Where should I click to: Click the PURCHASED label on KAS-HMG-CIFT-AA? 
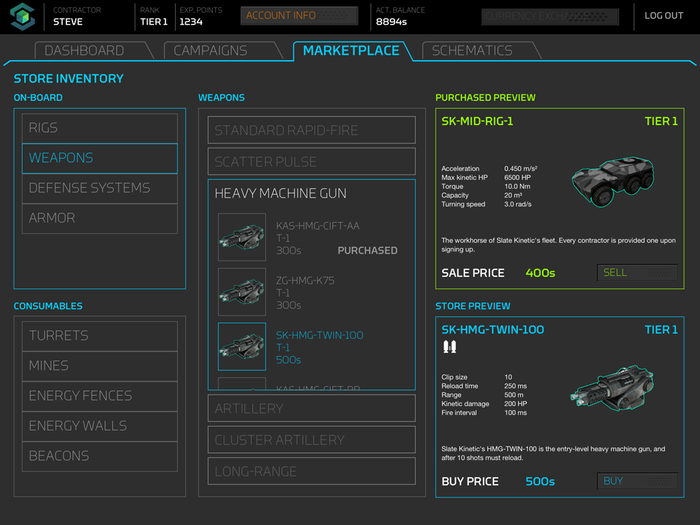[367, 250]
